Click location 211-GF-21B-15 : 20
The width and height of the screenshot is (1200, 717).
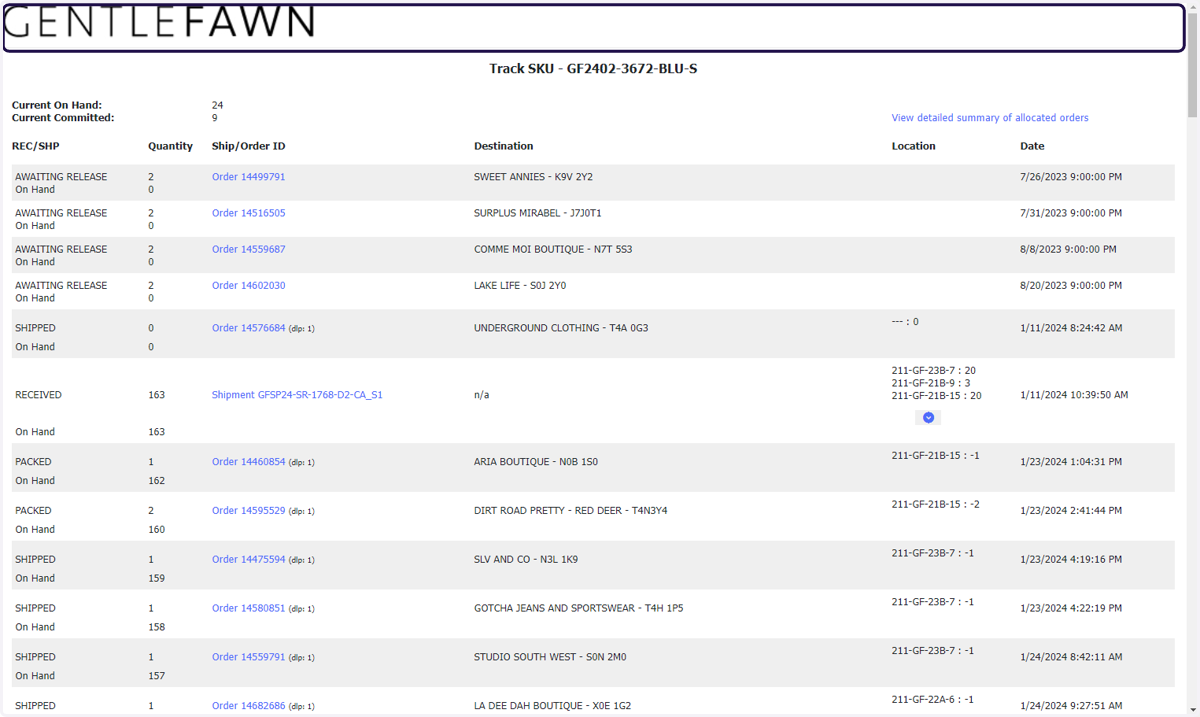(x=937, y=395)
